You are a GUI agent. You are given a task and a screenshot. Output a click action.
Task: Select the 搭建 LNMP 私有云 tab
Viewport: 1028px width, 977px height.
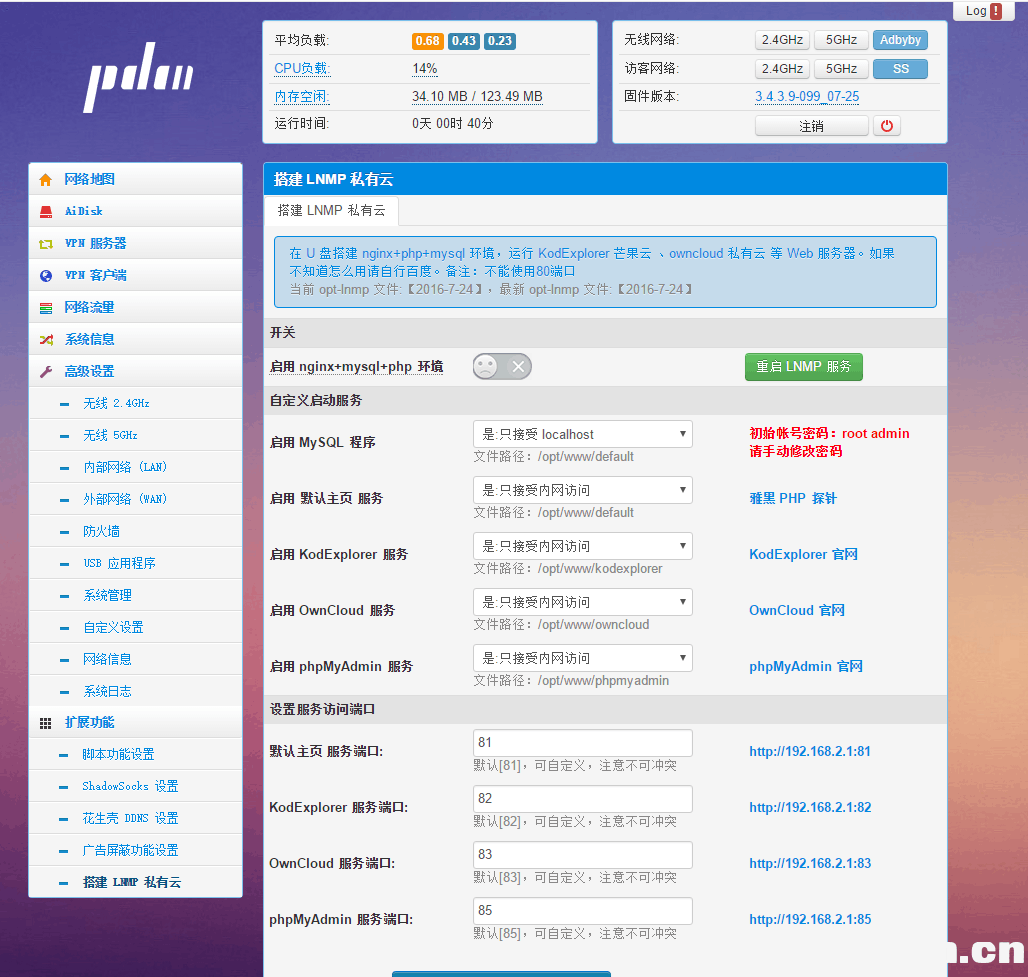coord(332,210)
